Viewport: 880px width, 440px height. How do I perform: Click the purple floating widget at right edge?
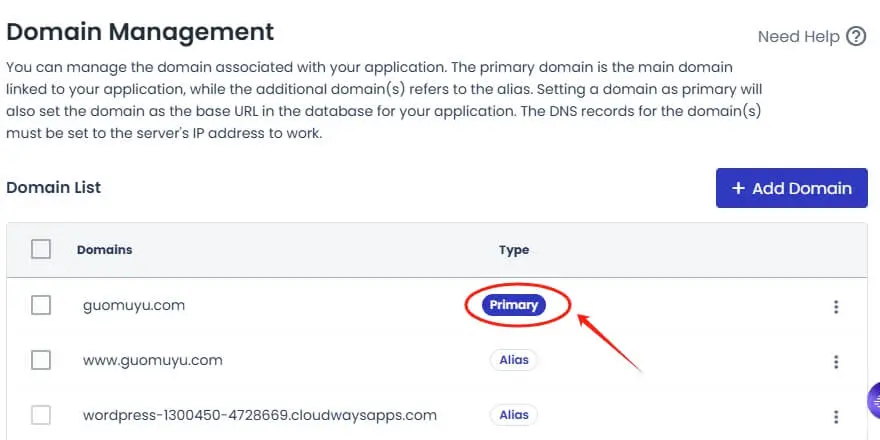coord(873,400)
